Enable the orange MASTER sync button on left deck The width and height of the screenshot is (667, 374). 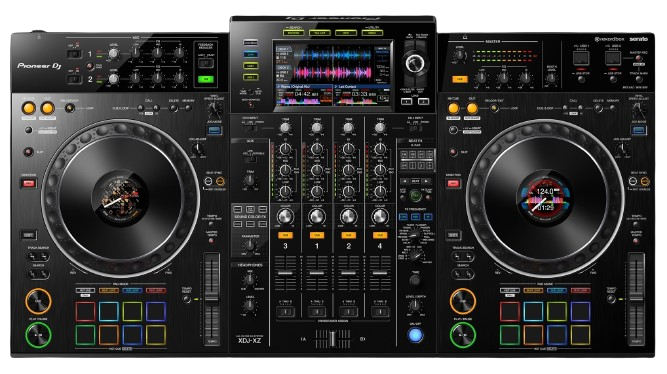pos(220,181)
